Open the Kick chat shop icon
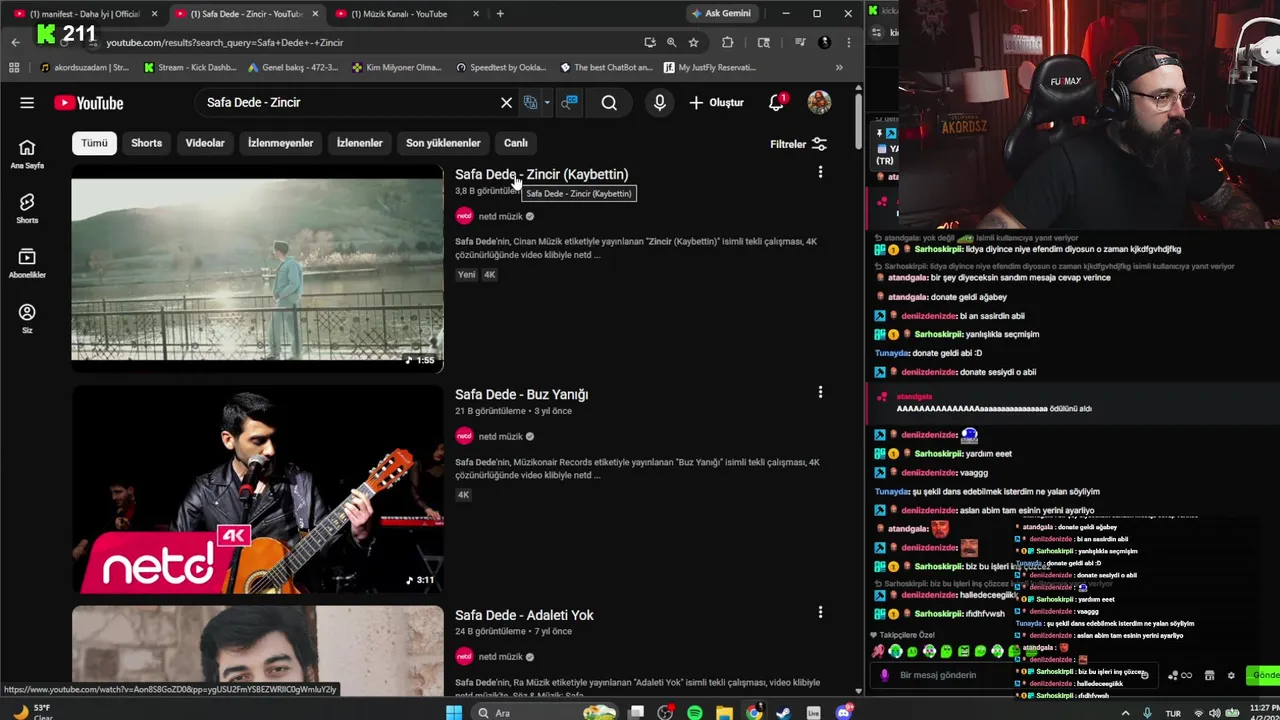Image resolution: width=1280 pixels, height=720 pixels. point(1209,675)
